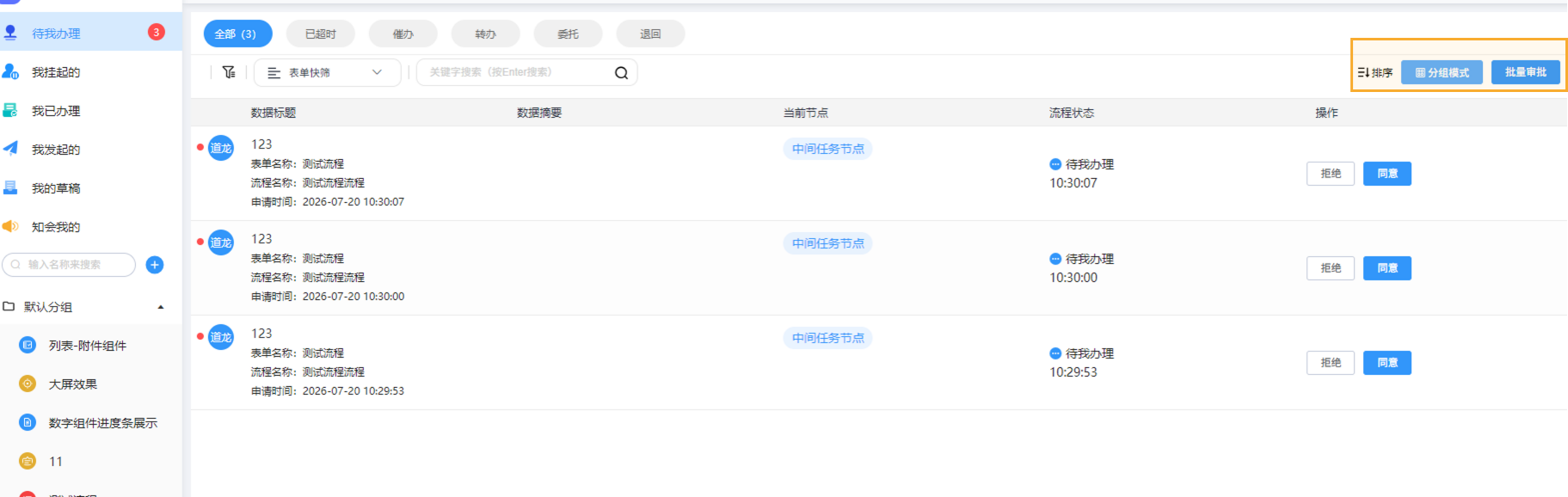
Task: Select the 委托 tab
Action: [x=569, y=34]
